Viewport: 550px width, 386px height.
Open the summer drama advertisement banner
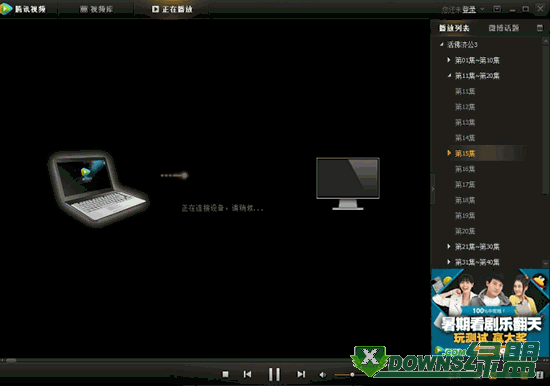click(x=489, y=312)
